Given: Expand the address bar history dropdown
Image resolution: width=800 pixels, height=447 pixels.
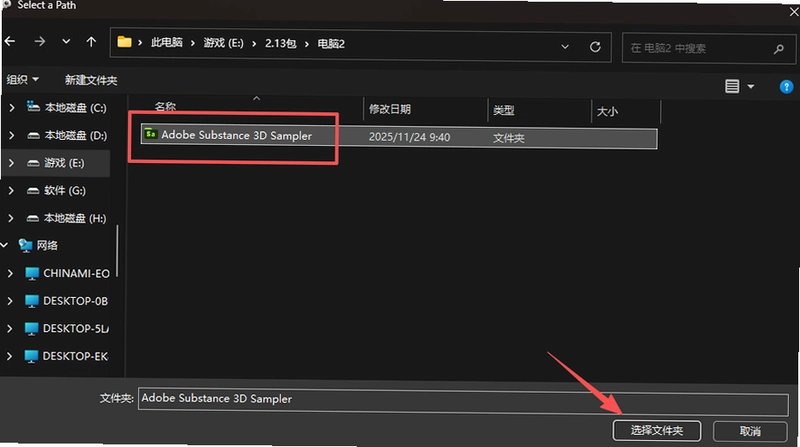Looking at the screenshot, I should pyautogui.click(x=565, y=46).
